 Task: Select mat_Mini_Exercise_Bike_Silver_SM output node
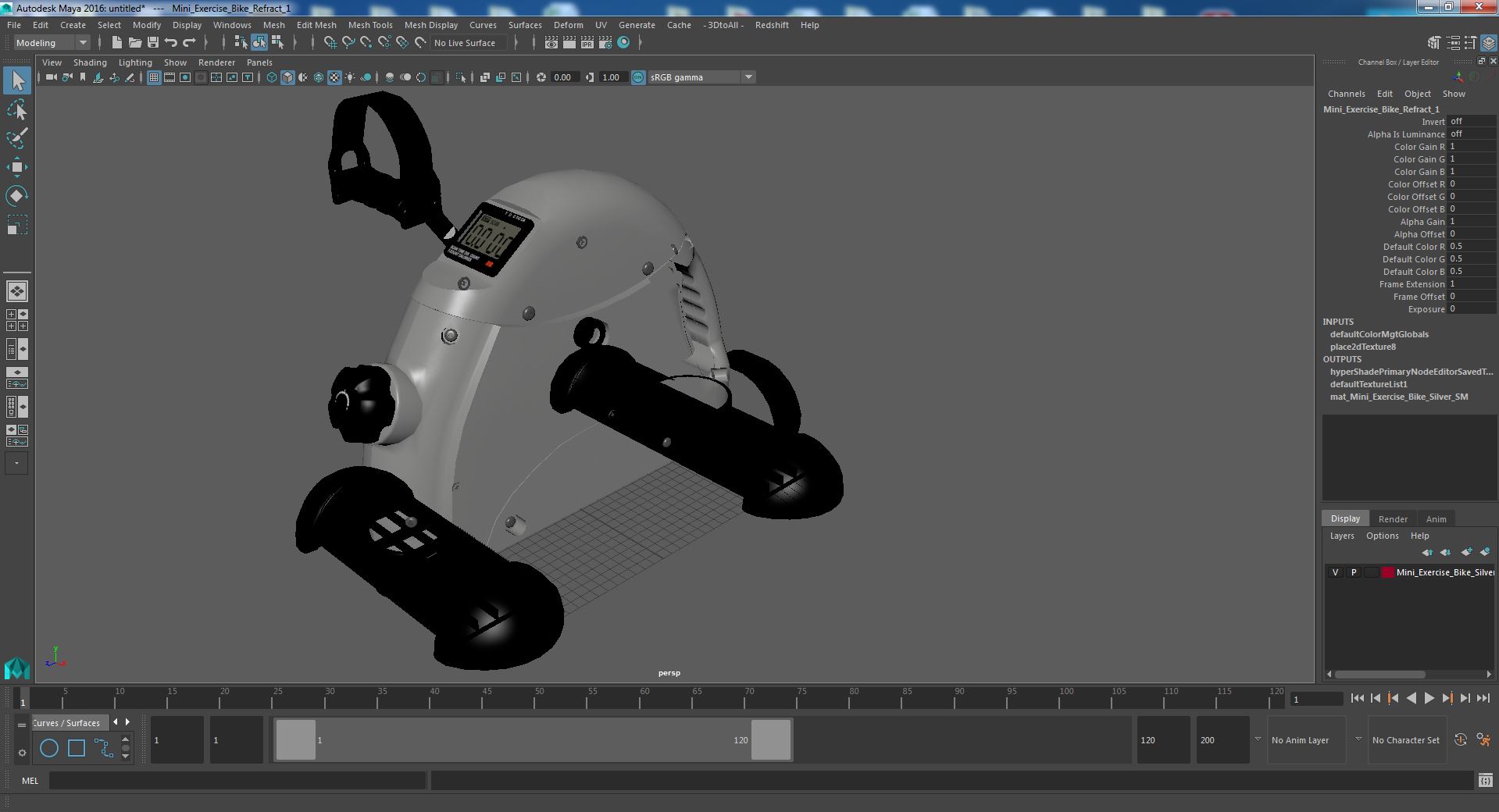click(1398, 397)
